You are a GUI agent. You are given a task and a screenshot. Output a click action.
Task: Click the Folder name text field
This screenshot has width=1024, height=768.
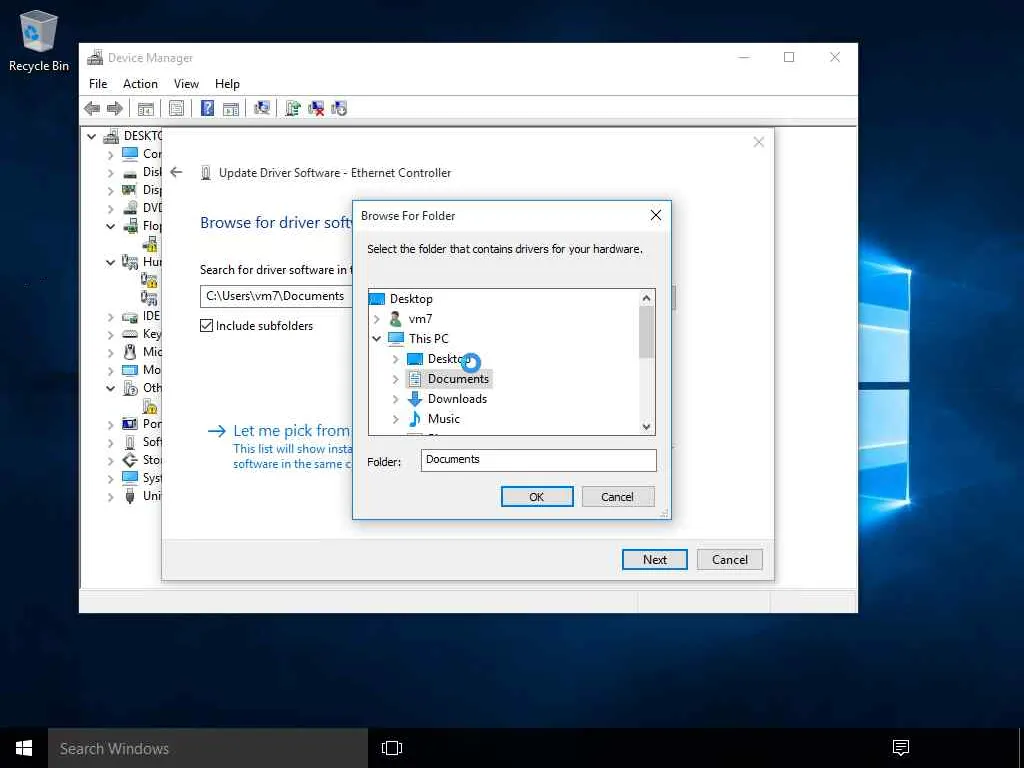point(538,460)
